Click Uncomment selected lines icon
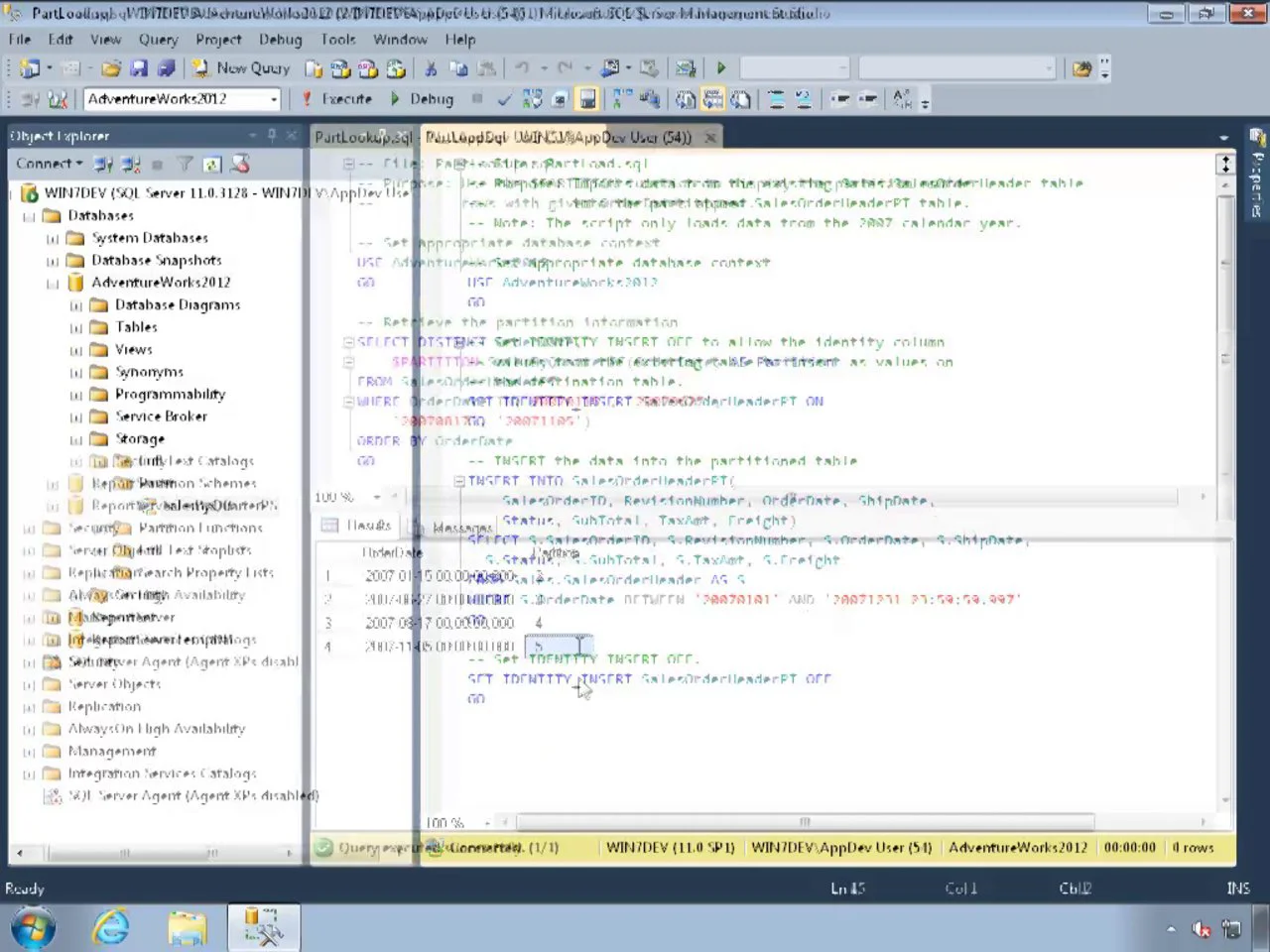This screenshot has width=1270, height=952. click(804, 99)
